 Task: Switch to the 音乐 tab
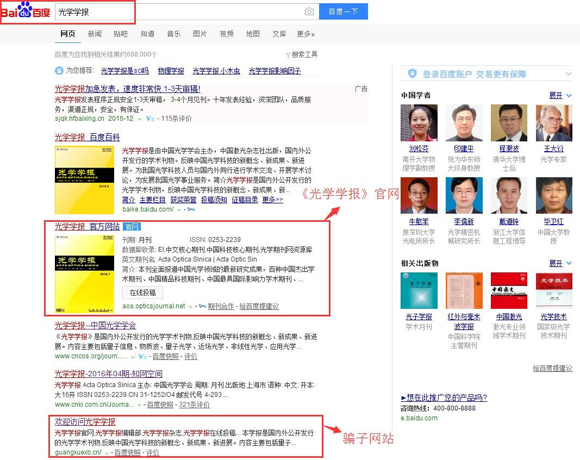(x=174, y=34)
